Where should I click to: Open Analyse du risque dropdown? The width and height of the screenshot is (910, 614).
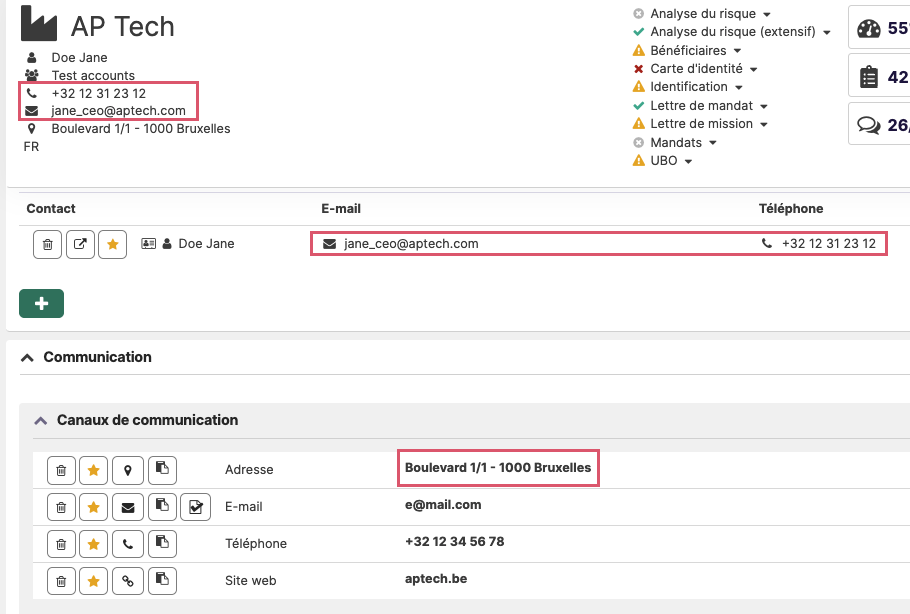click(767, 14)
